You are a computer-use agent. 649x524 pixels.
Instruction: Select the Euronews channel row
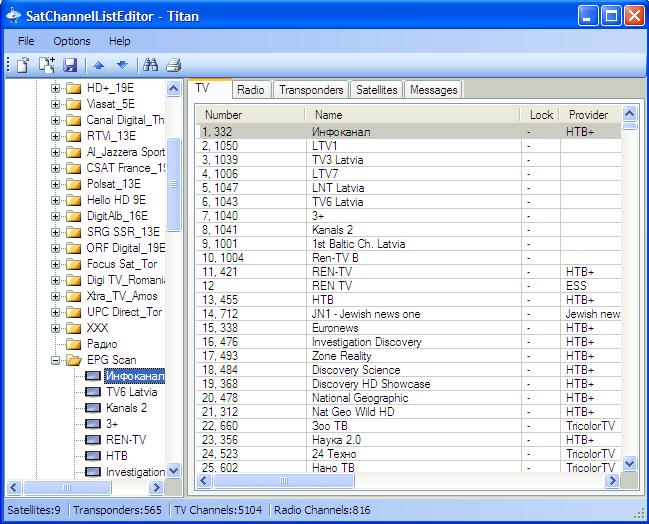point(408,328)
